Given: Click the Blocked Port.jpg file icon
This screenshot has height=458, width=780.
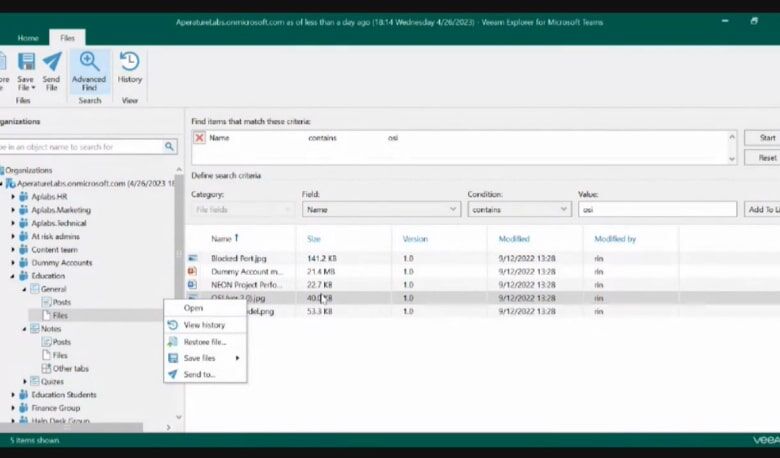Looking at the screenshot, I should 193,258.
